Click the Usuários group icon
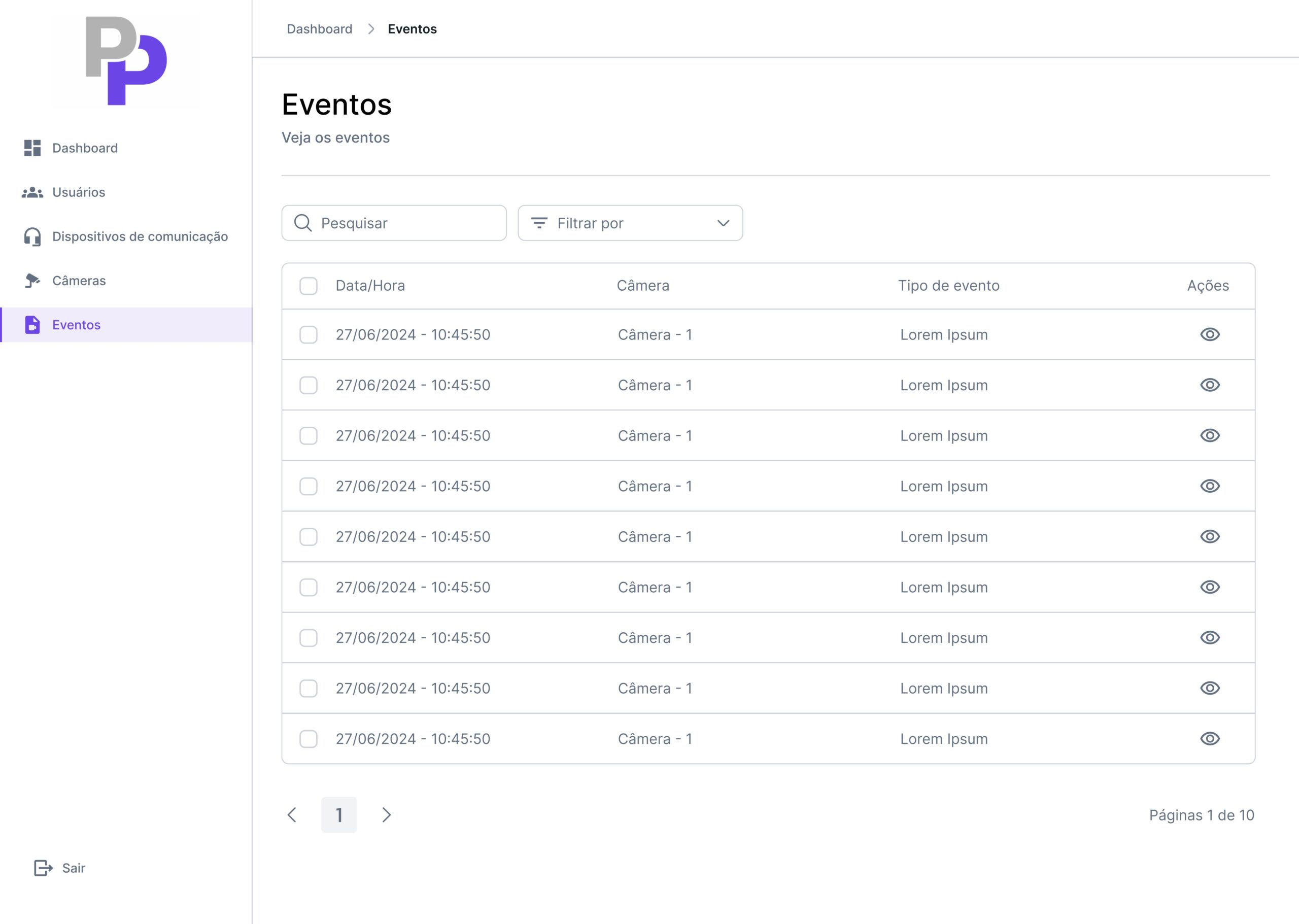This screenshot has height=924, width=1299. [32, 192]
